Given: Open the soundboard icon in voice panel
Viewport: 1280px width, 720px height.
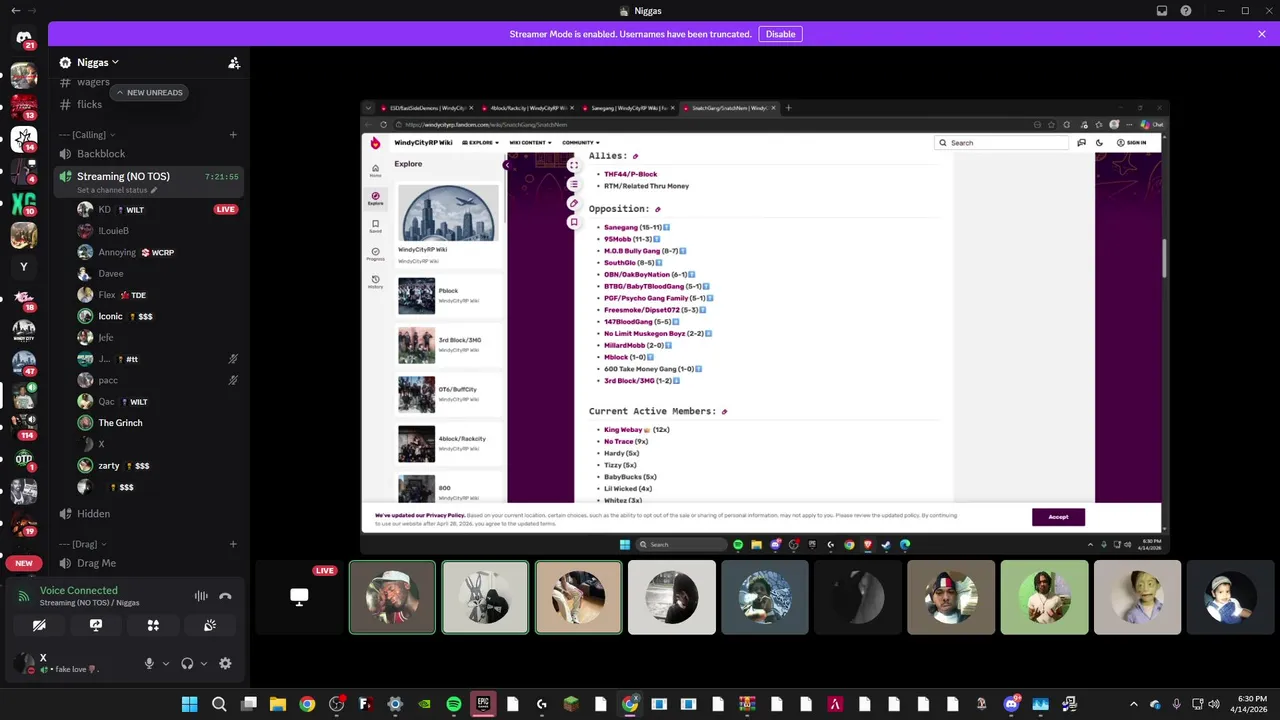Looking at the screenshot, I should tap(210, 625).
